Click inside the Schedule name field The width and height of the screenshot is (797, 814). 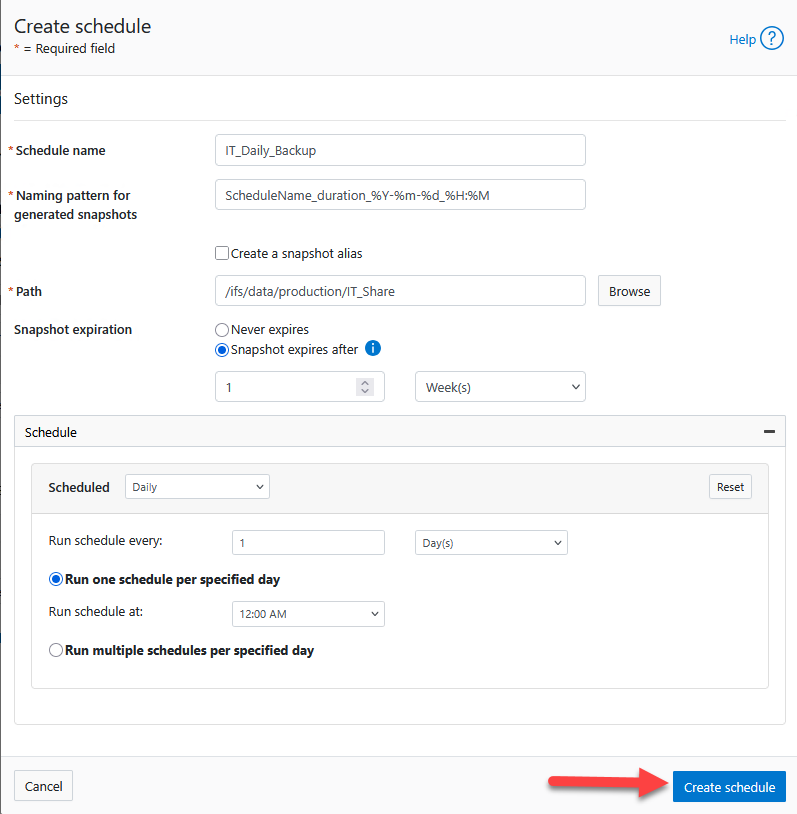click(x=400, y=150)
